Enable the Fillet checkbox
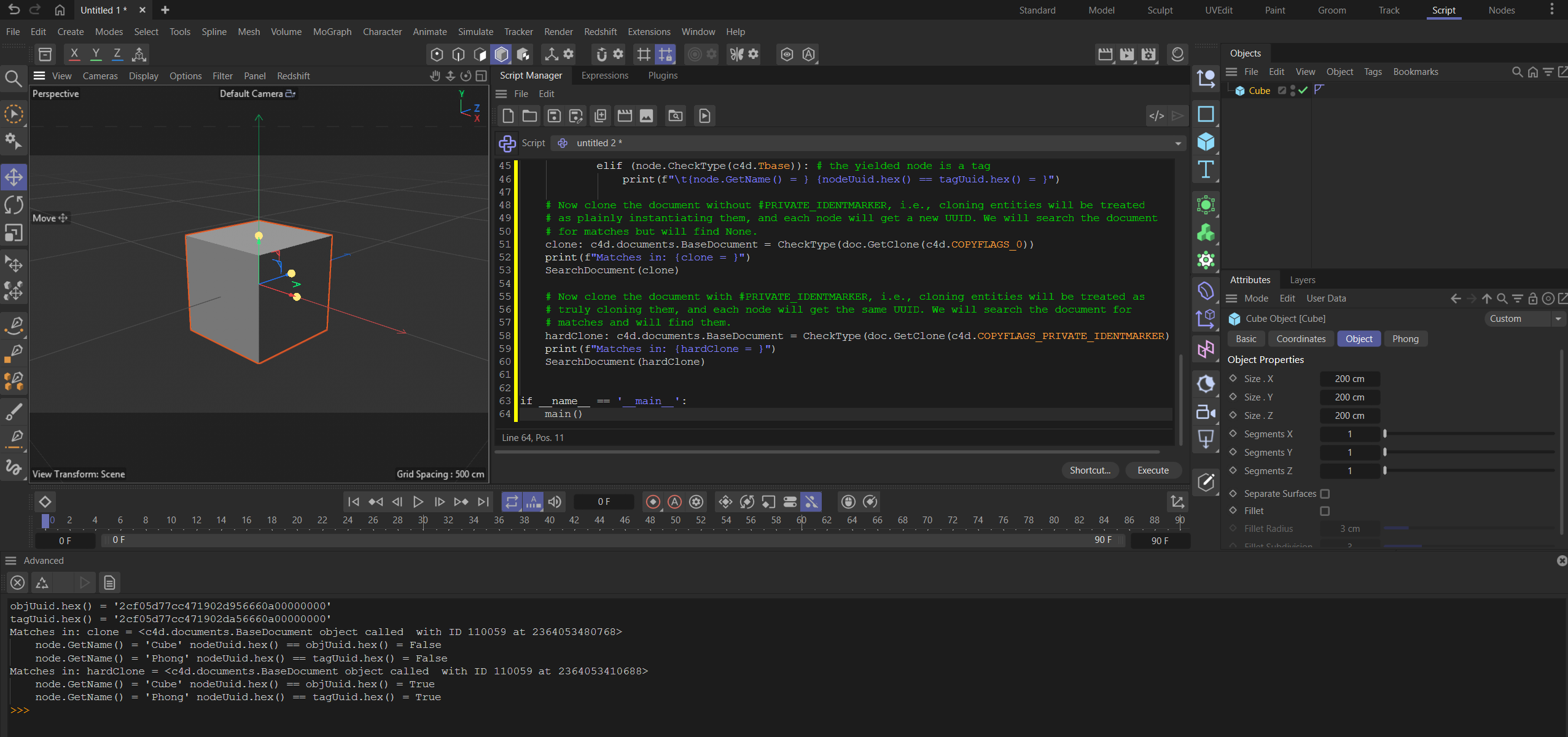Viewport: 1568px width, 737px height. point(1325,511)
